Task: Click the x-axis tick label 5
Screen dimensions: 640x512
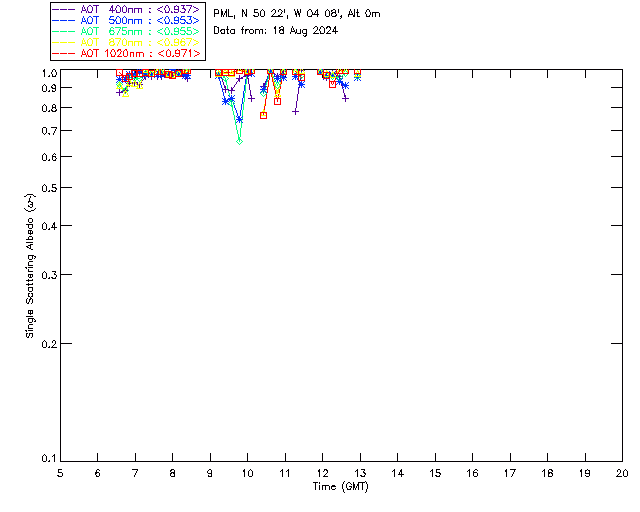Action: tap(60, 473)
